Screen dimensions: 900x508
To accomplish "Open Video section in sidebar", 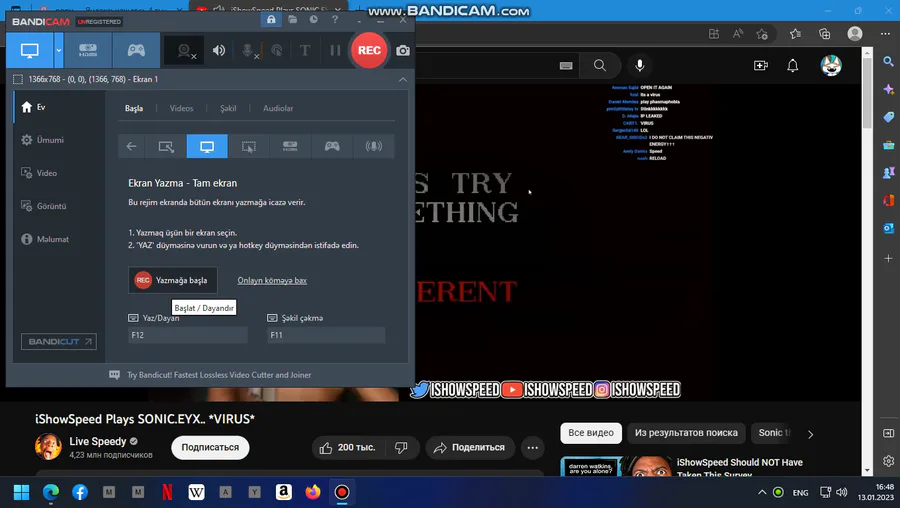I will click(x=59, y=173).
